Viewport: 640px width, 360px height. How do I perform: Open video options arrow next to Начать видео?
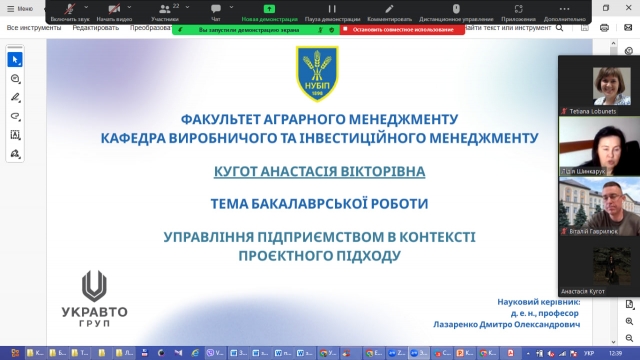pyautogui.click(x=129, y=7)
